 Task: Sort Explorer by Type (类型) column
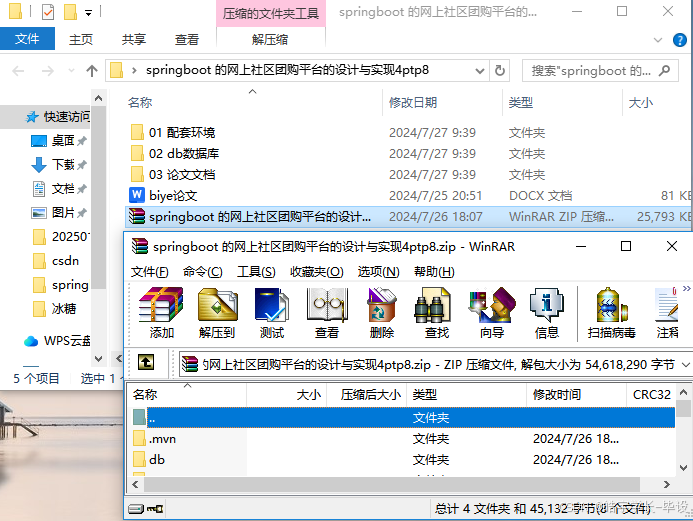521,103
